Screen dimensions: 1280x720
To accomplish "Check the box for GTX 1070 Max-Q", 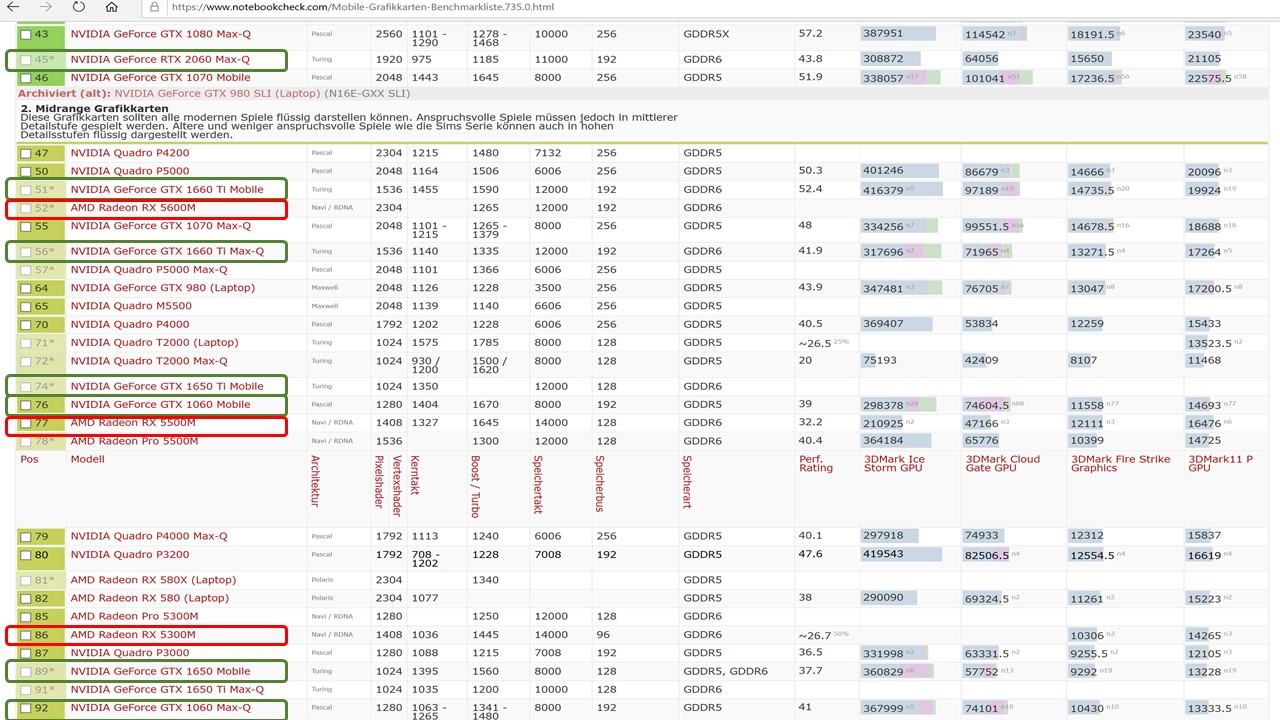I will (x=26, y=227).
